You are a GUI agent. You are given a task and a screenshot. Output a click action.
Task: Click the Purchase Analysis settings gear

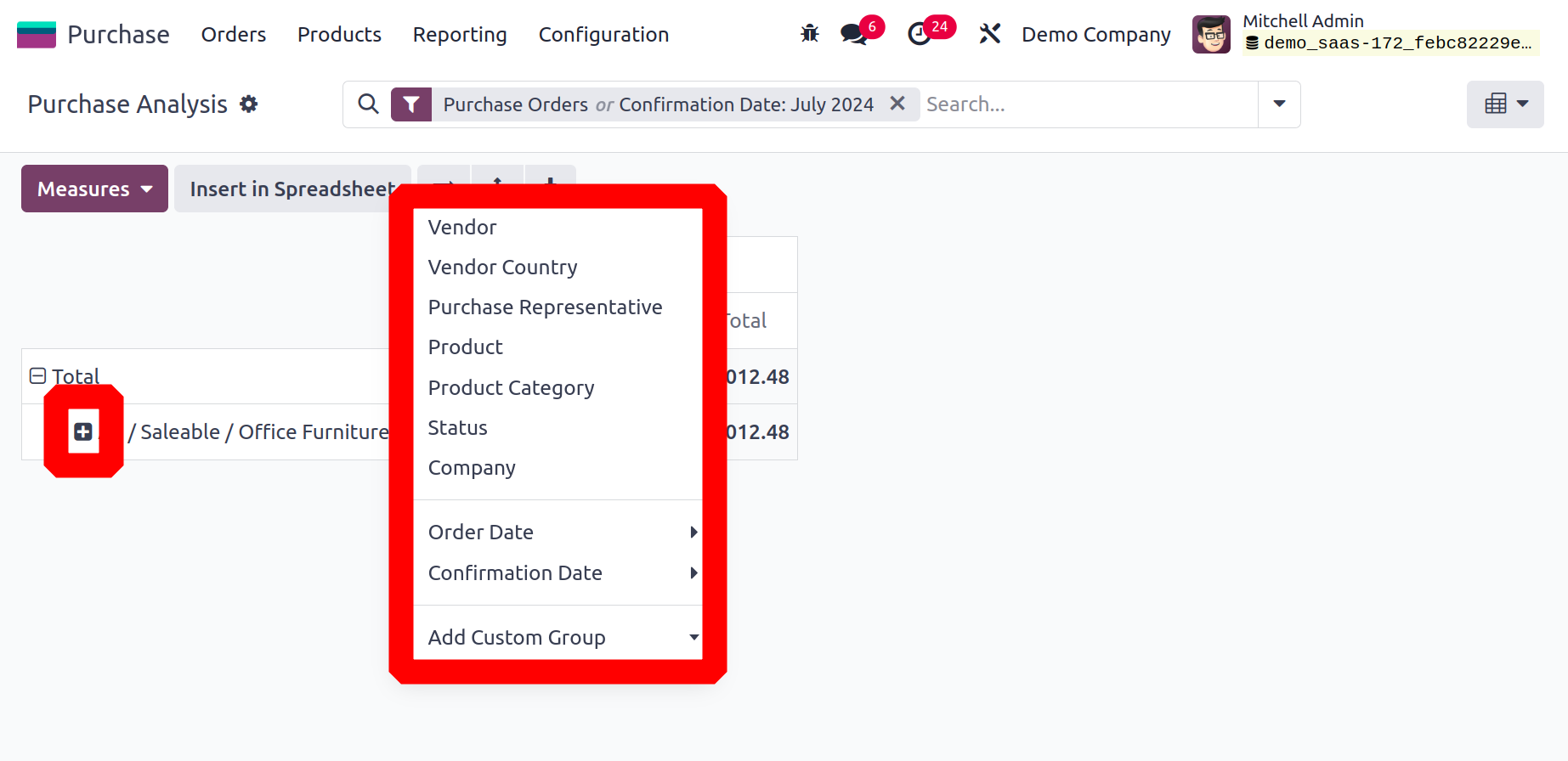pyautogui.click(x=248, y=104)
